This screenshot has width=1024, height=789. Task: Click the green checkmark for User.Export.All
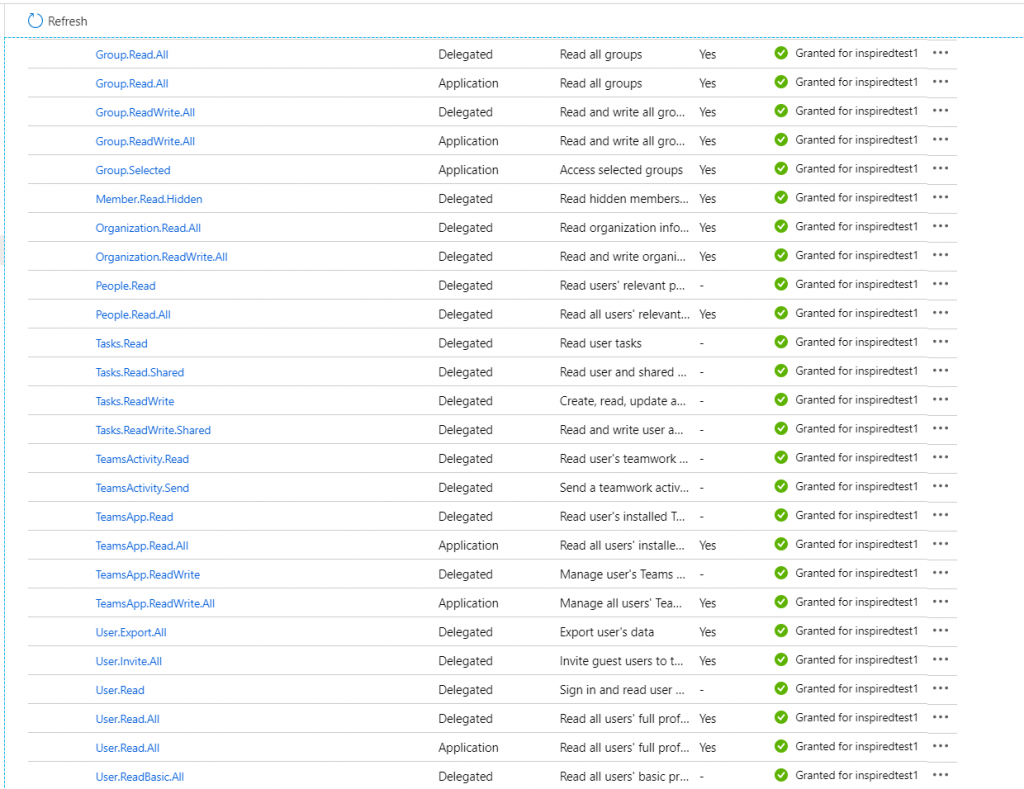pos(781,631)
